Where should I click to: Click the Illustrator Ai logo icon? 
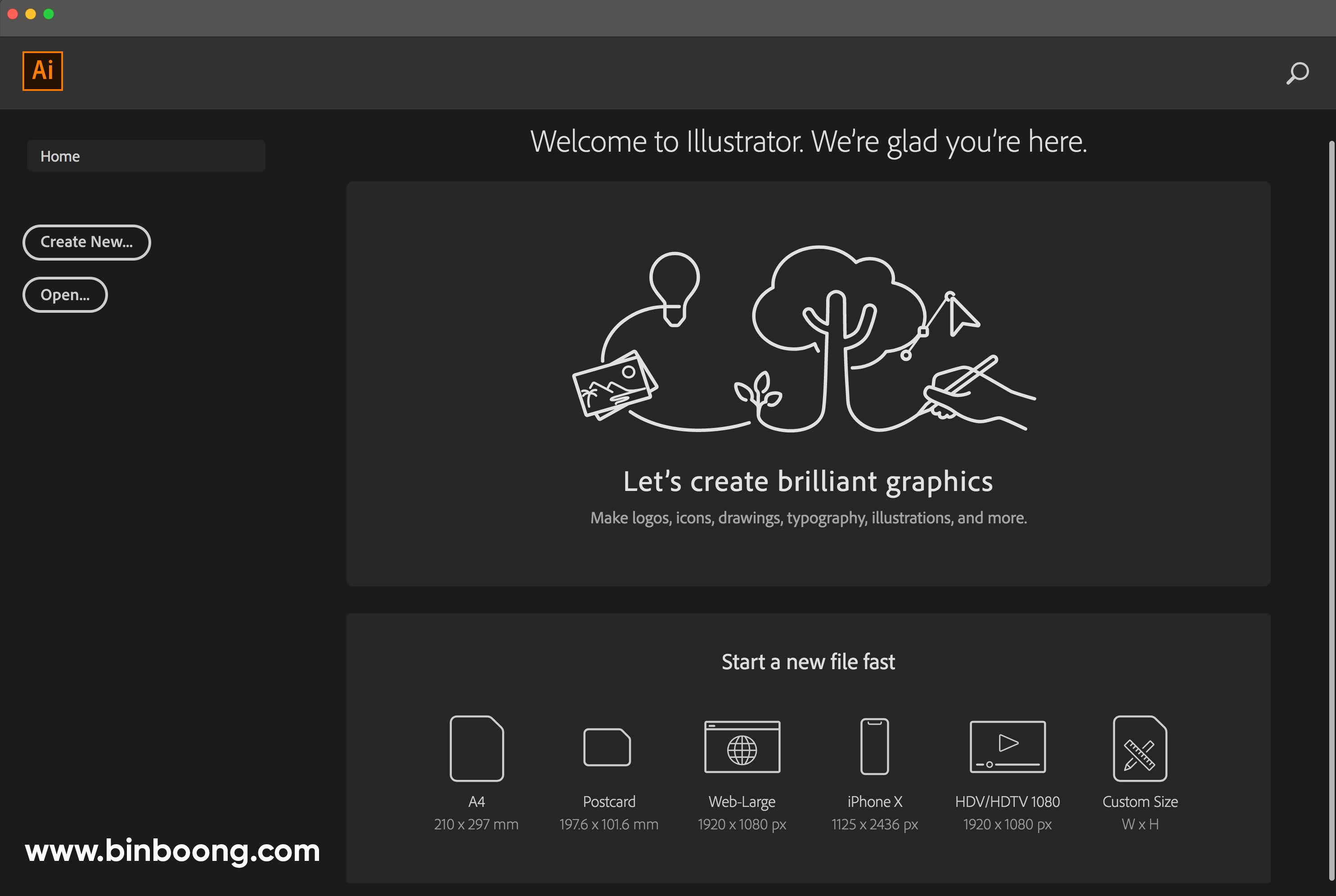43,71
